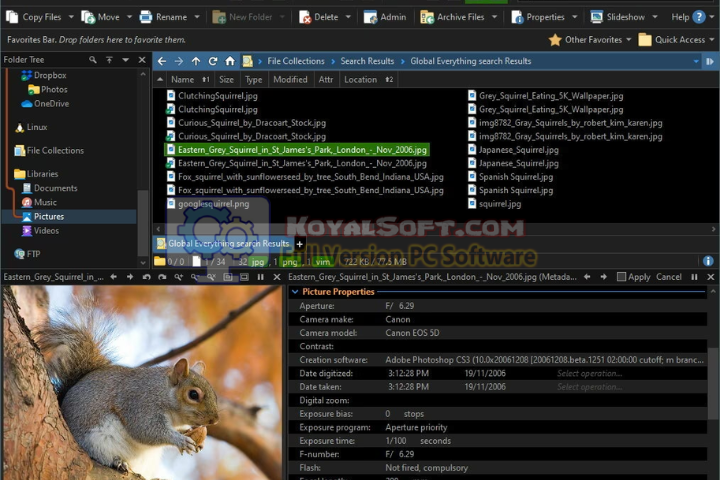Click the pause icon in the viewer toolbar

260,277
